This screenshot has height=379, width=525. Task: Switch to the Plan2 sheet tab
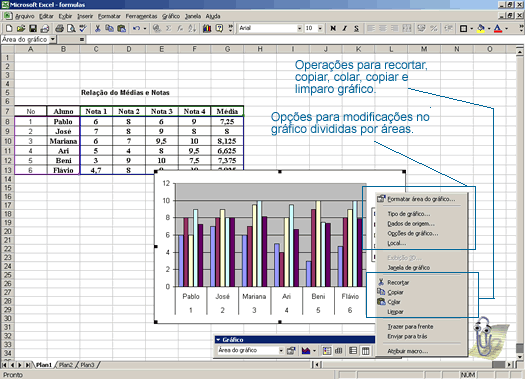tap(66, 365)
